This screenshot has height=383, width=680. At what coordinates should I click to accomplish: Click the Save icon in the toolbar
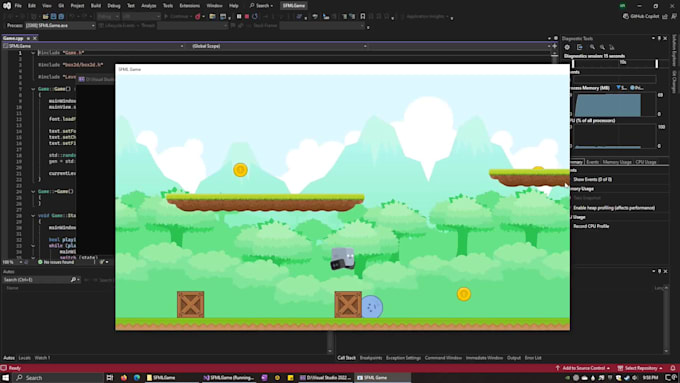coord(53,16)
